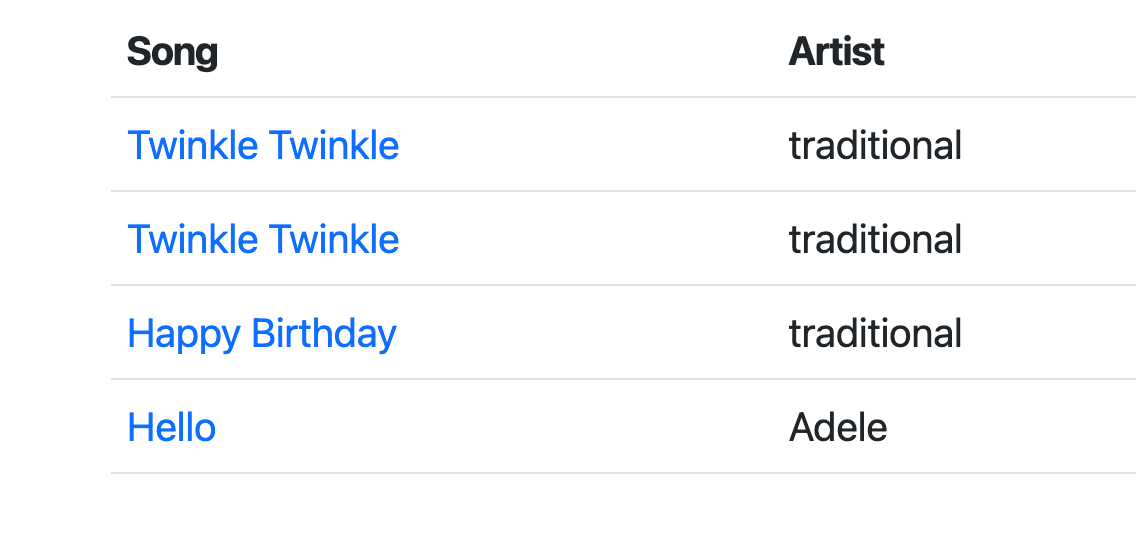Click blank space between Song and Artist headers
1136x537 pixels.
(500, 52)
